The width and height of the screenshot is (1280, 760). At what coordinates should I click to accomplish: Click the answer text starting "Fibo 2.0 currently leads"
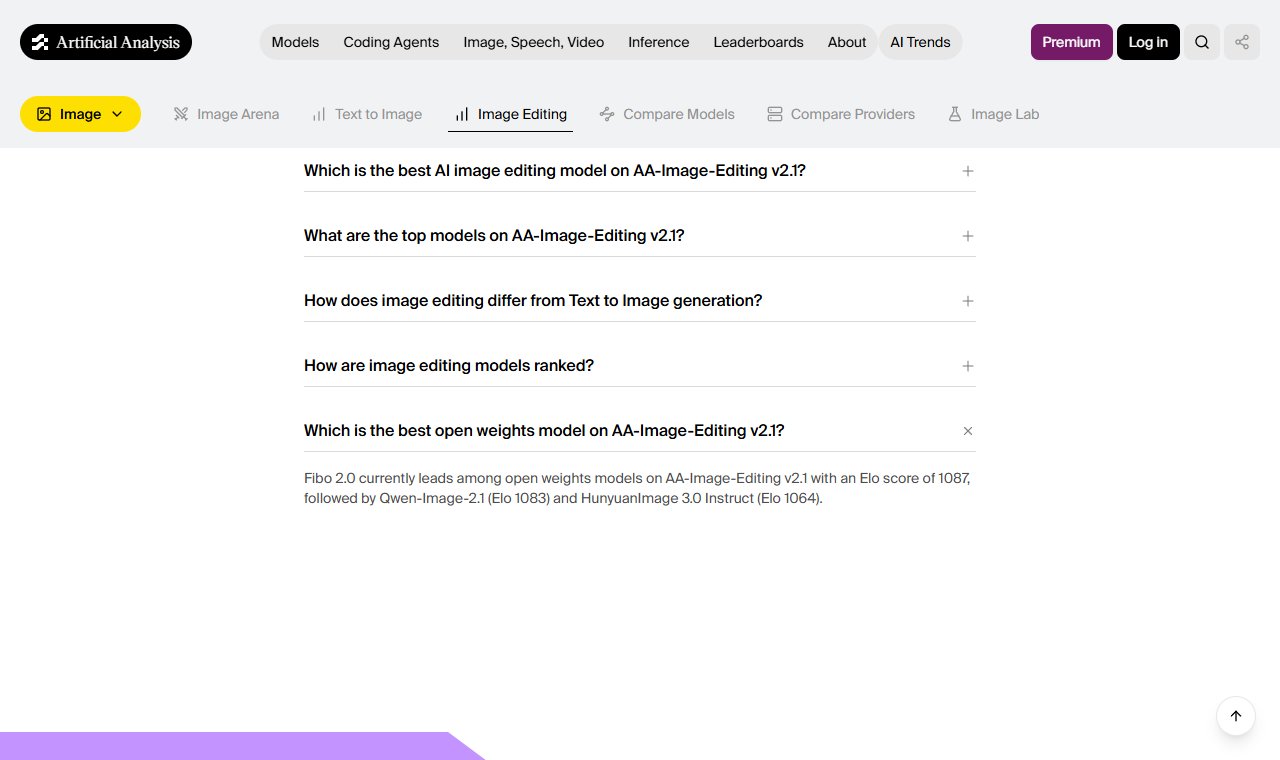click(x=637, y=488)
